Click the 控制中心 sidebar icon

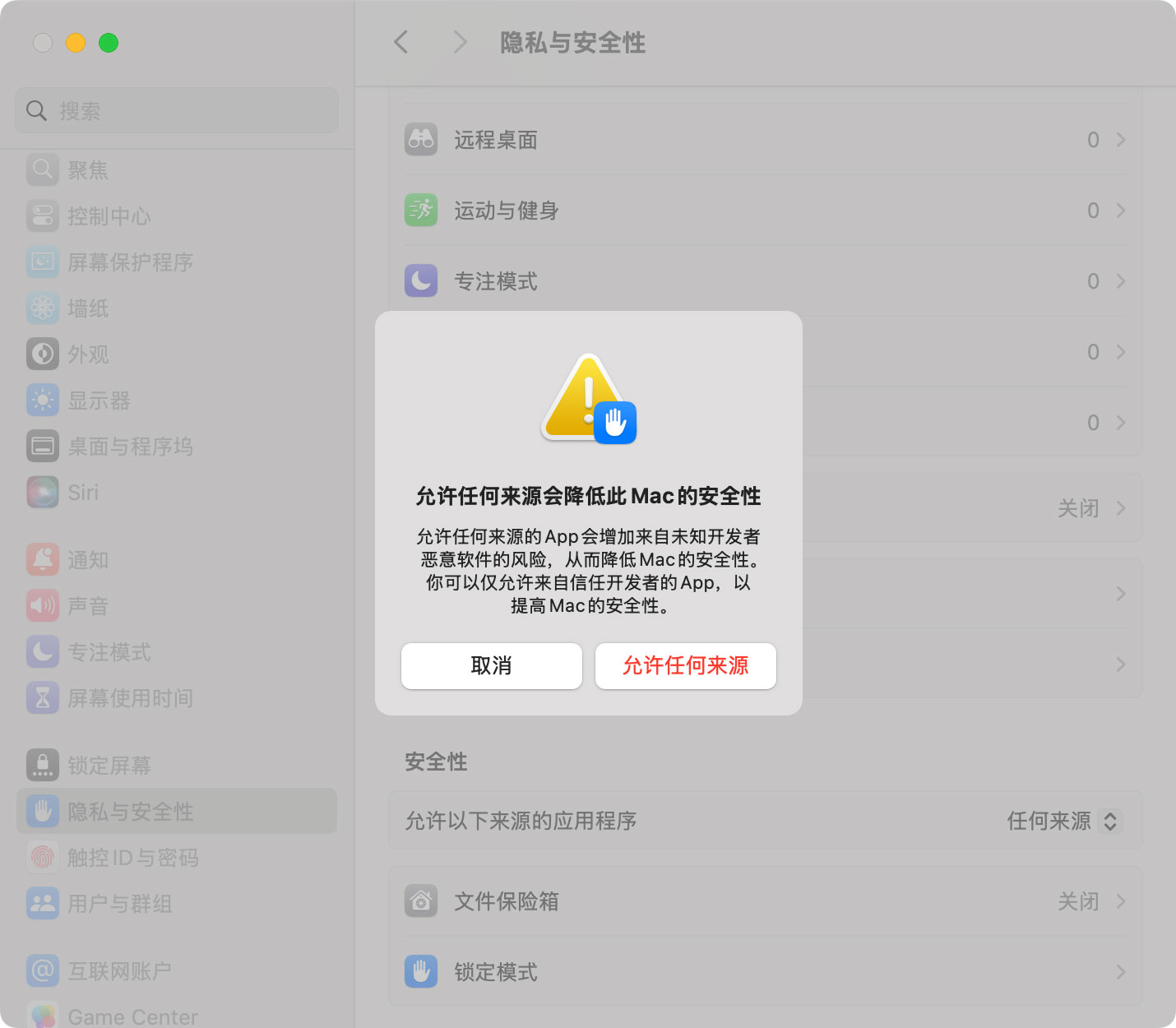pyautogui.click(x=42, y=216)
